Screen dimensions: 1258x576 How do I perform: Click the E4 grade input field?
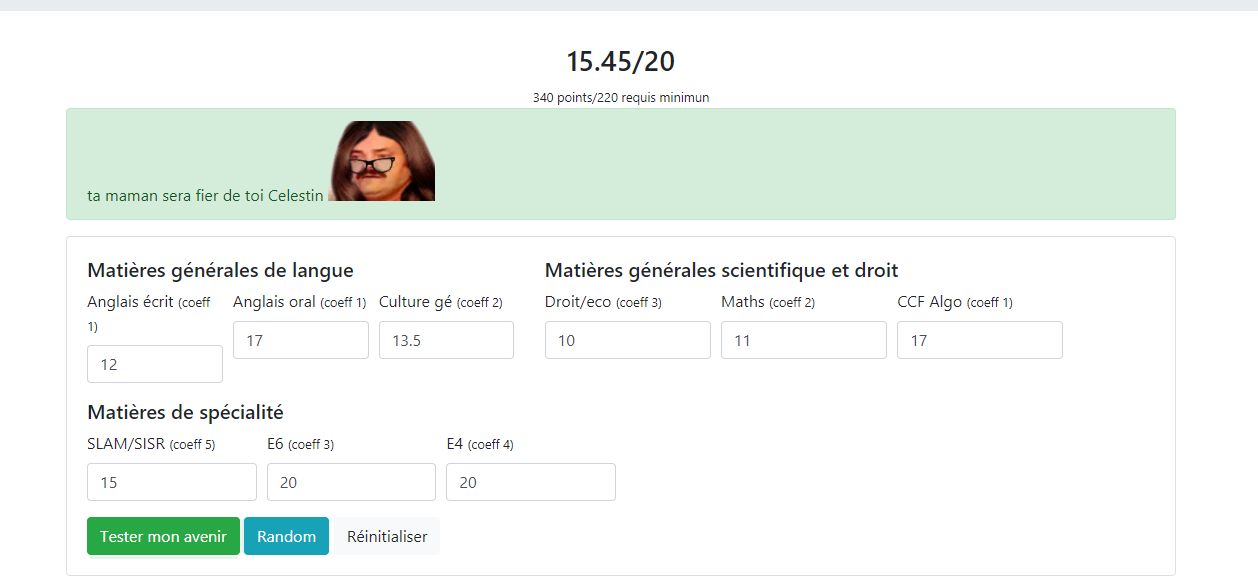click(x=530, y=482)
